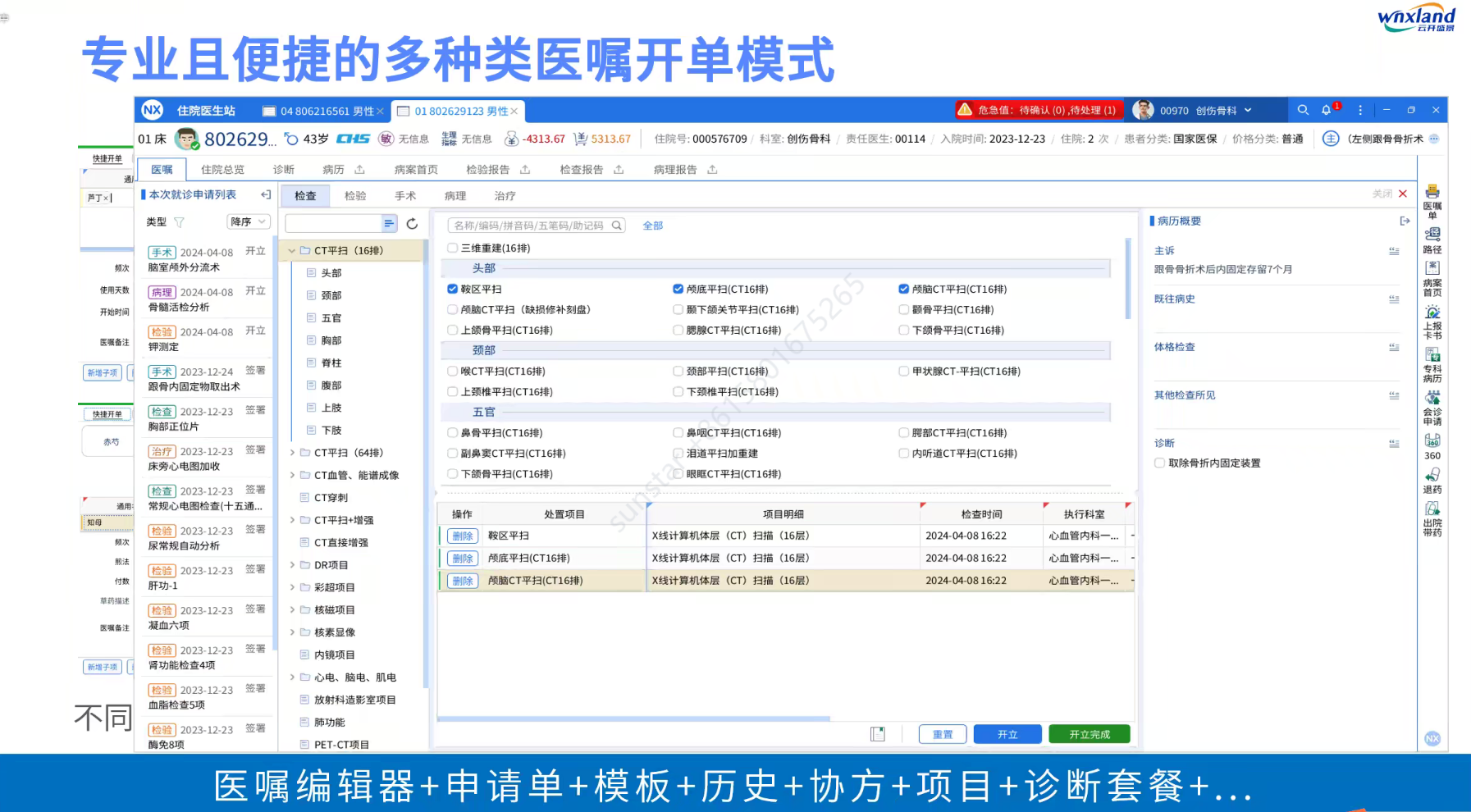Click the green 开立完成 button
Image resolution: width=1471 pixels, height=812 pixels.
1089,734
